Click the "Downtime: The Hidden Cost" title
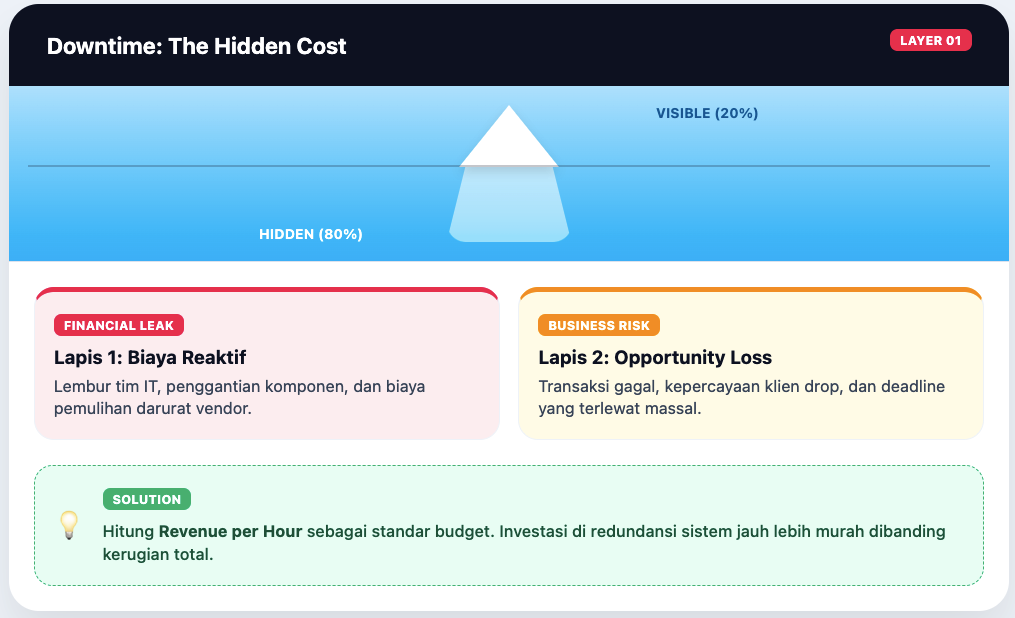 coord(197,46)
